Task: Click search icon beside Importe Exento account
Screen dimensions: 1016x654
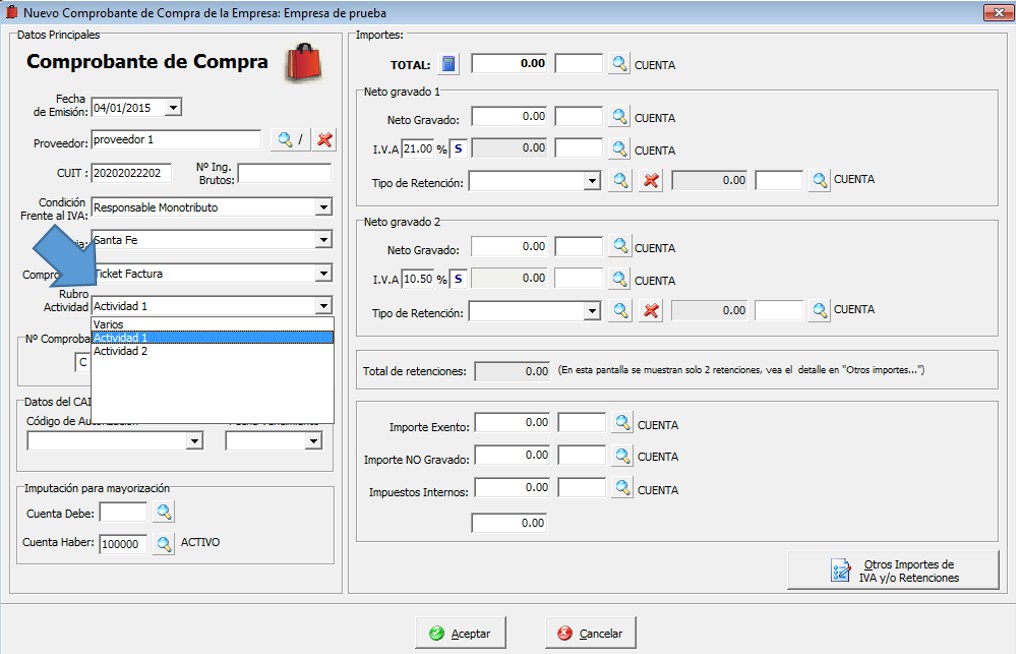Action: [x=623, y=424]
